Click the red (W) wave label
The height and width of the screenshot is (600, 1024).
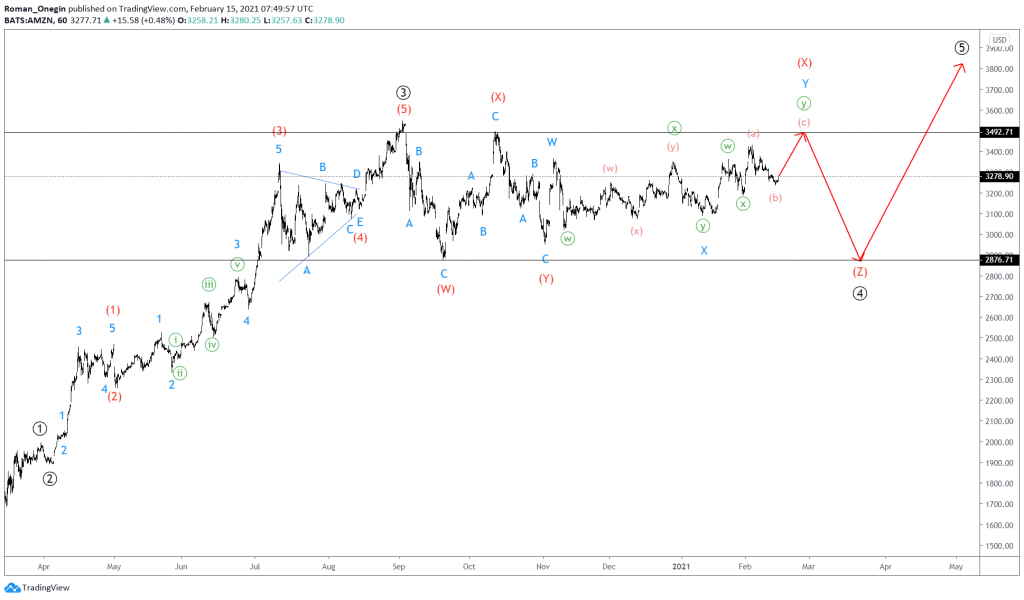point(445,289)
